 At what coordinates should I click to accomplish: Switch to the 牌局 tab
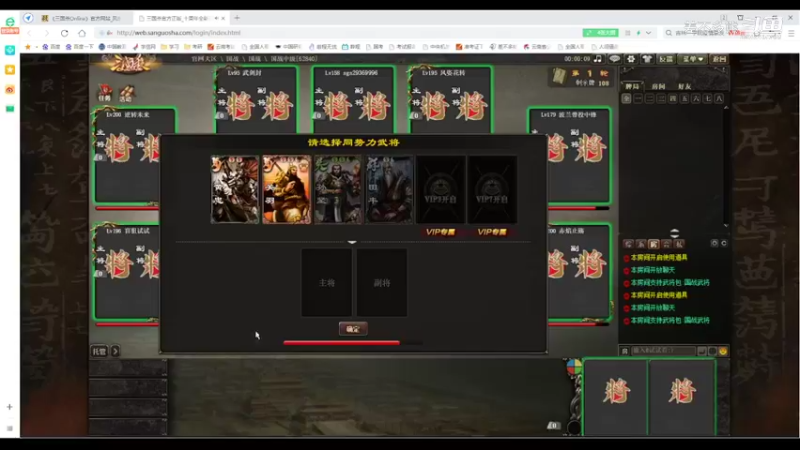coord(632,86)
